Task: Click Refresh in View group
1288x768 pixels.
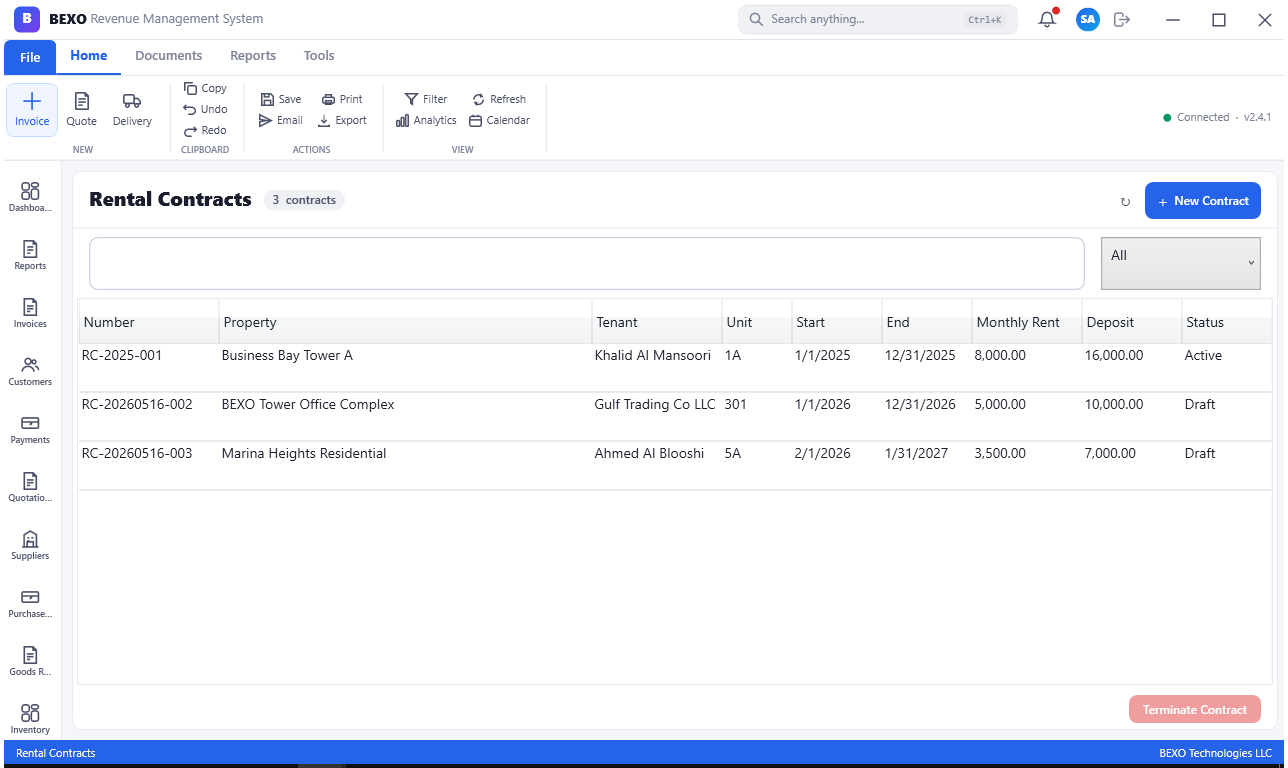Action: coord(499,99)
